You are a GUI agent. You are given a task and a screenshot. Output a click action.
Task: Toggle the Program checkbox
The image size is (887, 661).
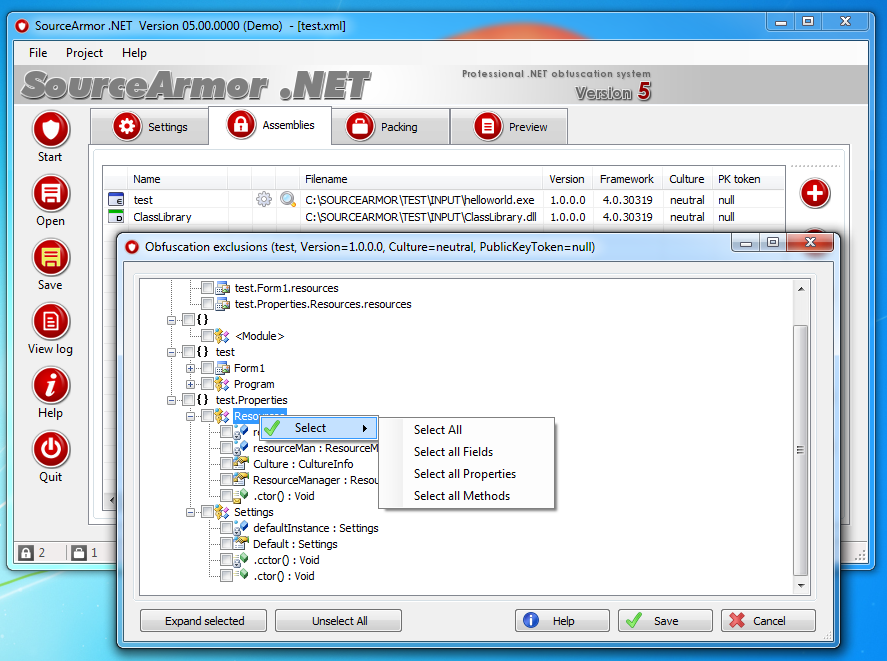click(x=207, y=384)
